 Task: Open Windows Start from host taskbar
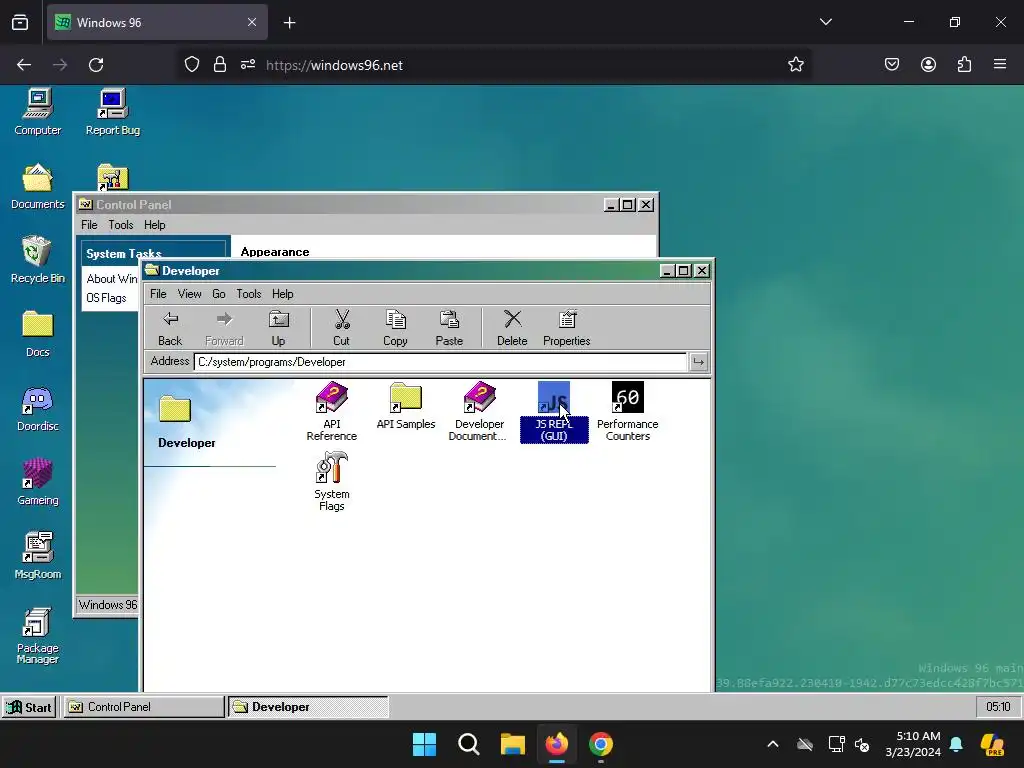point(424,744)
